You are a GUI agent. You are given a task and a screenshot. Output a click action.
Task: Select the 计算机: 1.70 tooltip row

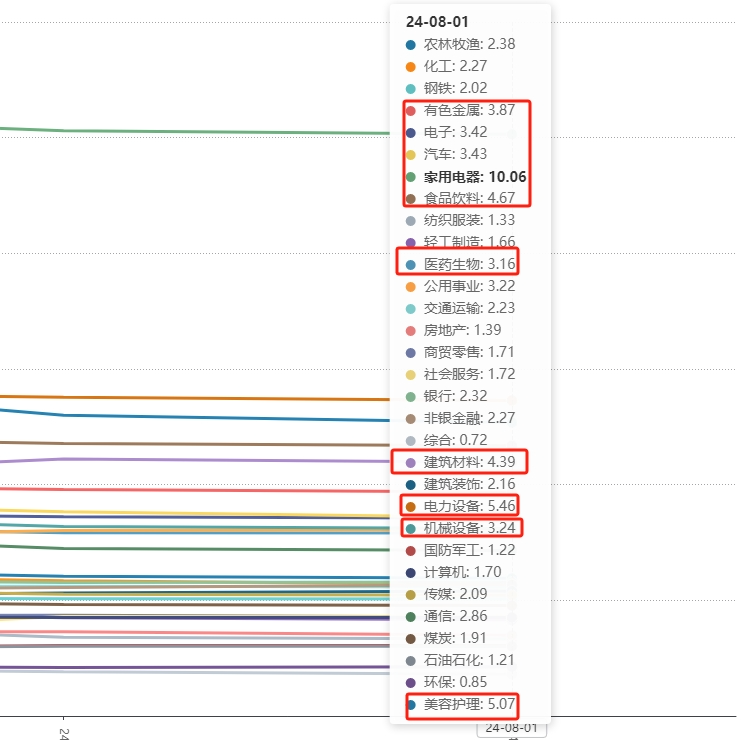453,572
